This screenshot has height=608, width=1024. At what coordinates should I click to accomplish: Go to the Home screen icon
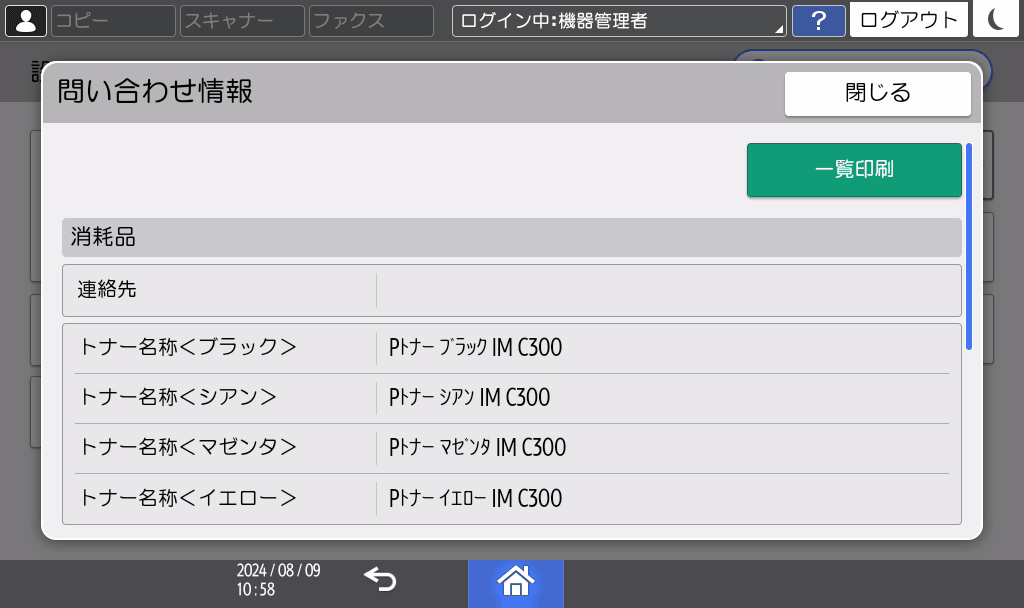coord(515,580)
